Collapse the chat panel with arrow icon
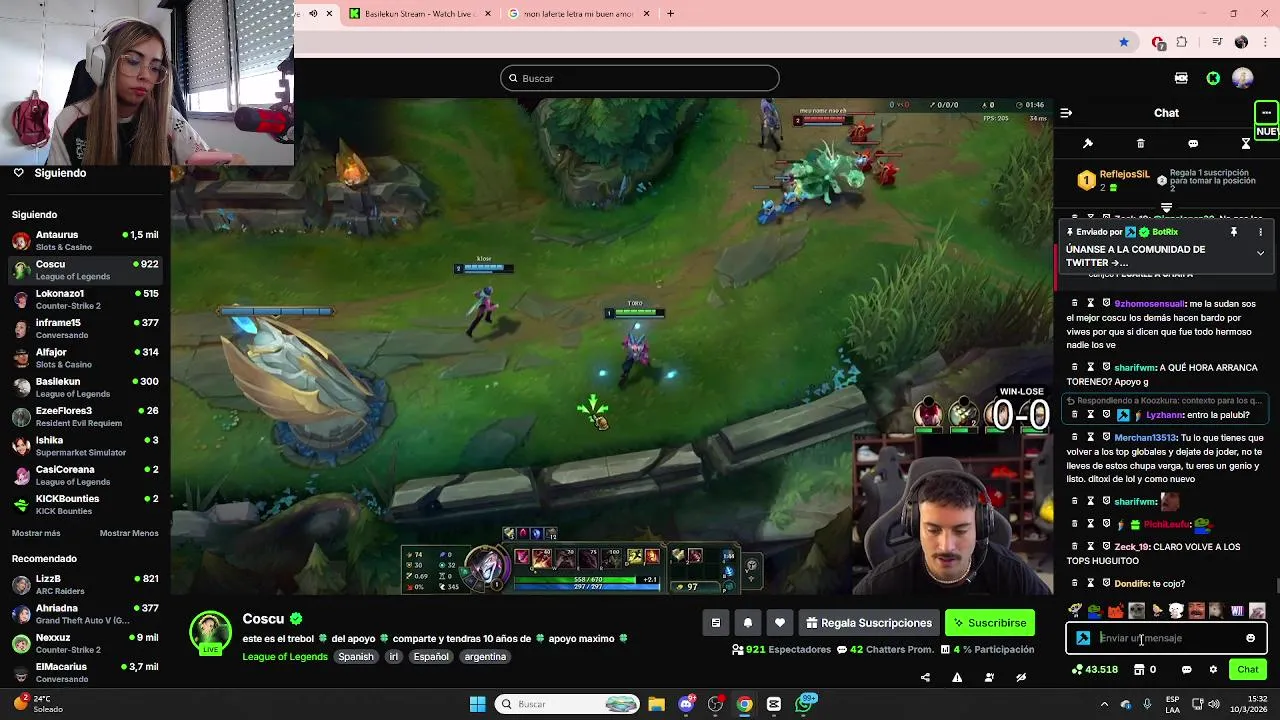The image size is (1280, 720). tap(1066, 113)
